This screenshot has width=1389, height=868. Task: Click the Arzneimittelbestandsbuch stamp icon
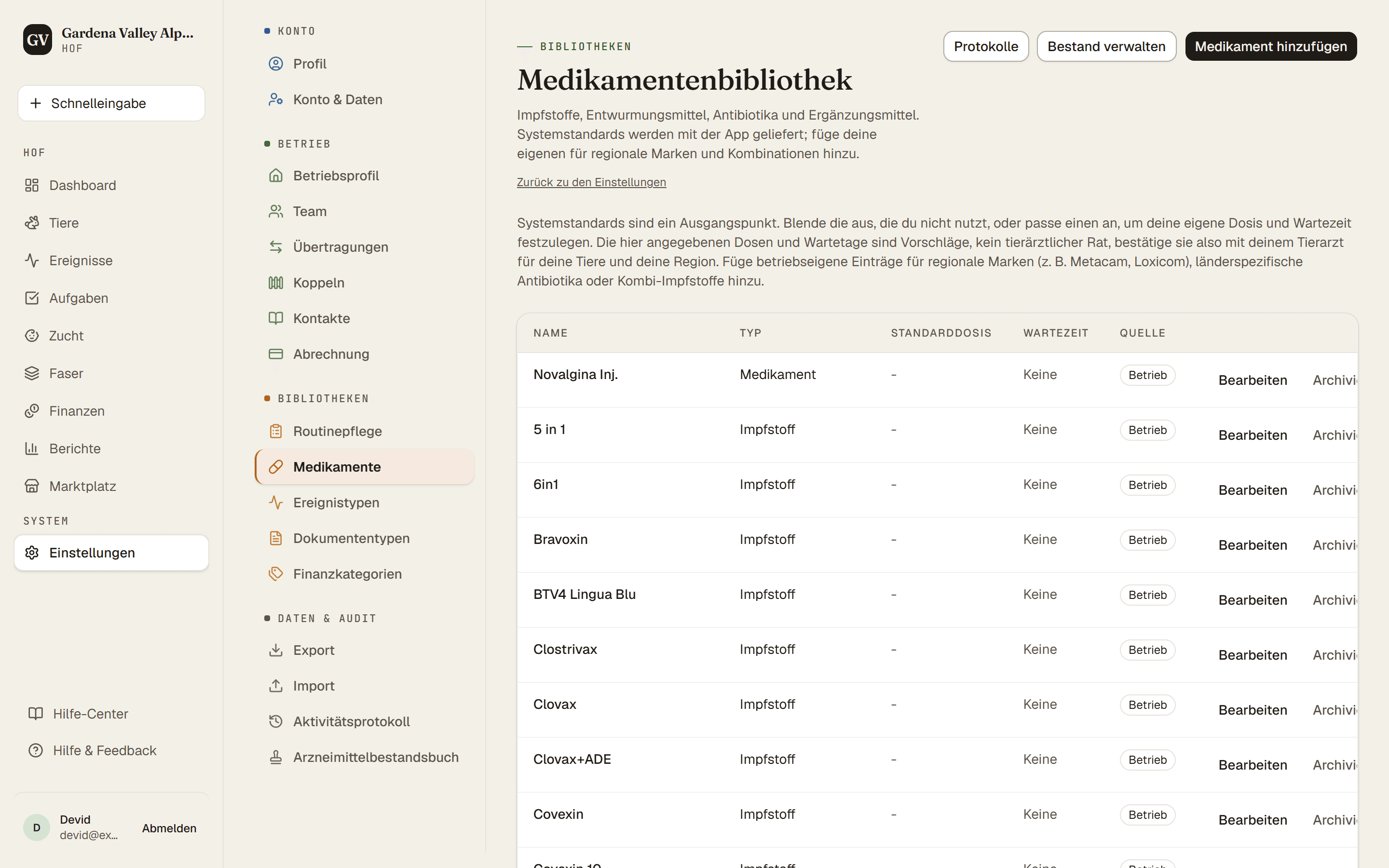[x=275, y=757]
